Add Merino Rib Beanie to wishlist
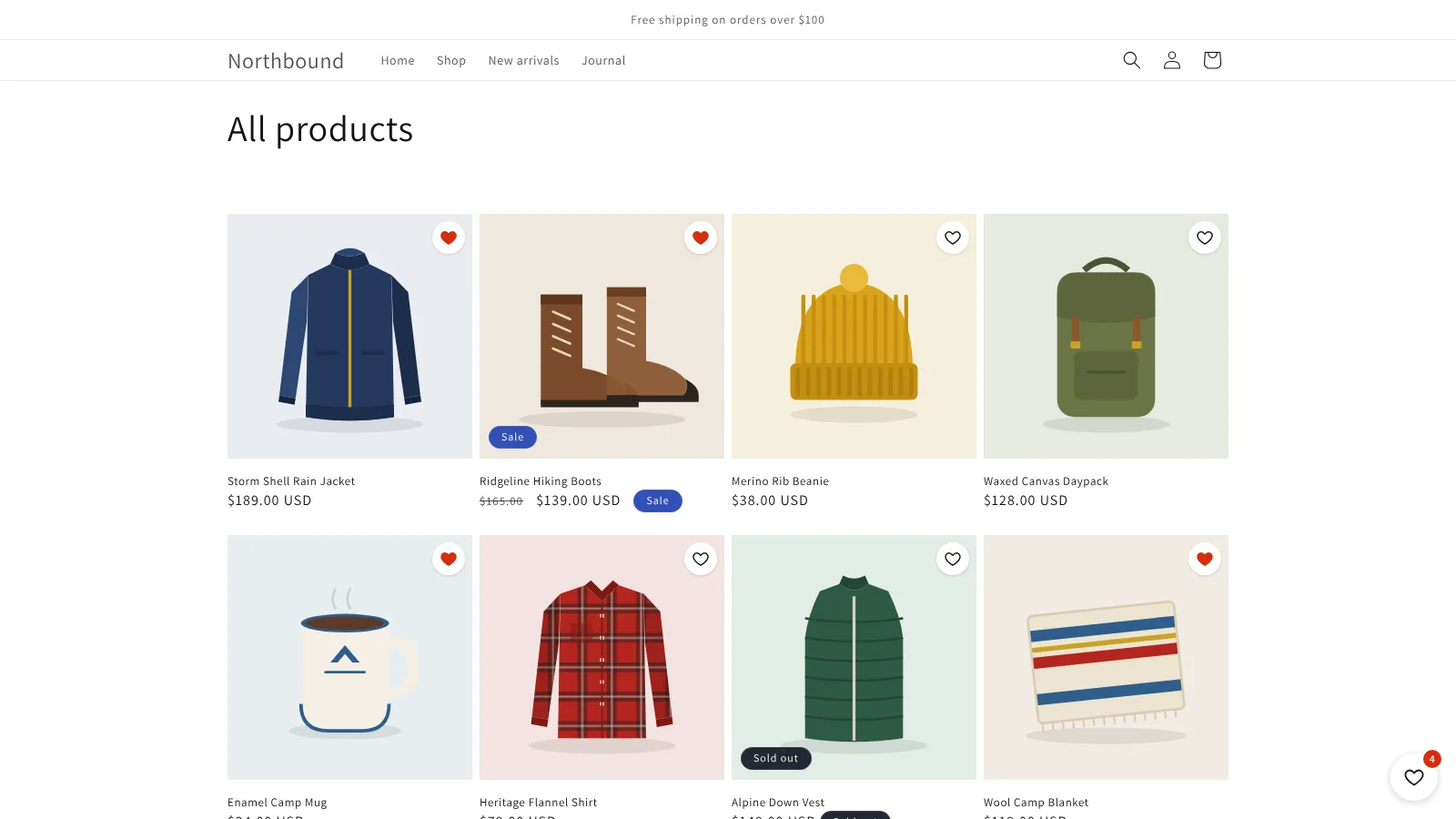This screenshot has height=819, width=1456. point(953,238)
